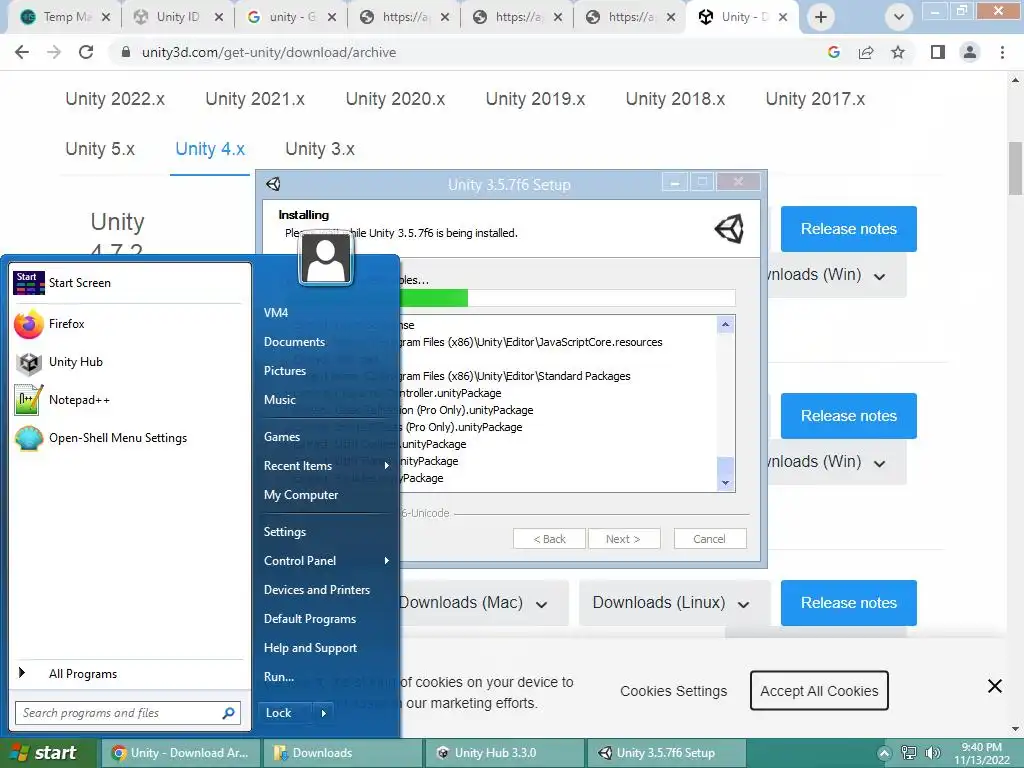Close the Temp Mail tab
This screenshot has width=1024, height=768.
106,18
